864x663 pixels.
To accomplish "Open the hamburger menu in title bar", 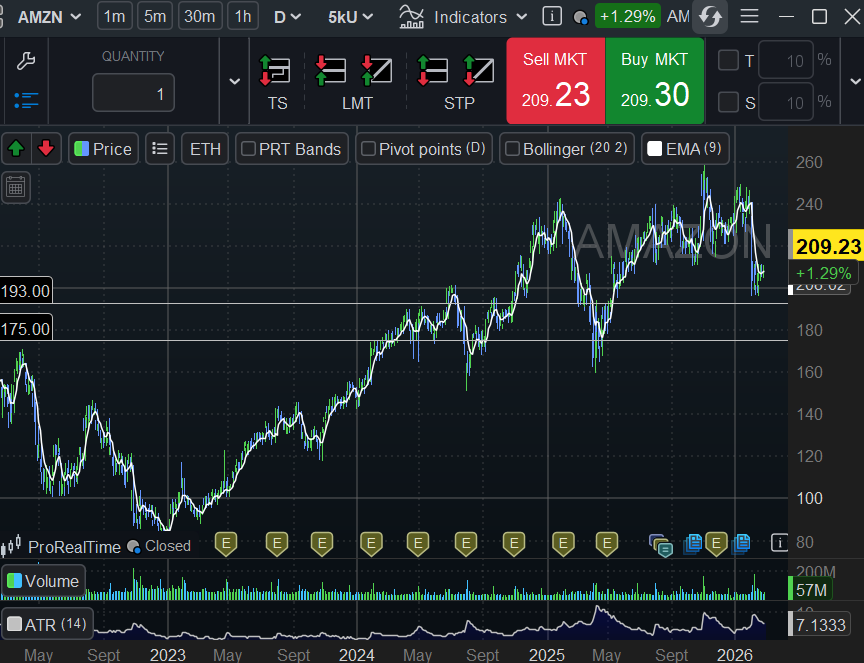I will 749,17.
